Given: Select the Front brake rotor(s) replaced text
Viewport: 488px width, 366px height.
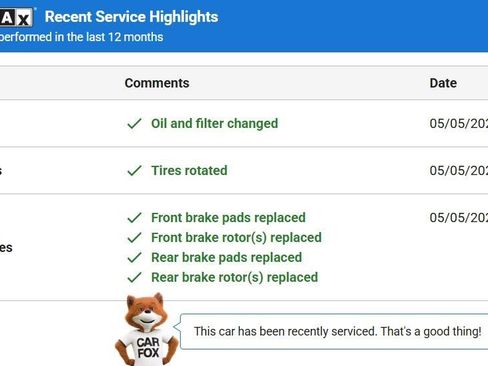Looking at the screenshot, I should point(236,238).
